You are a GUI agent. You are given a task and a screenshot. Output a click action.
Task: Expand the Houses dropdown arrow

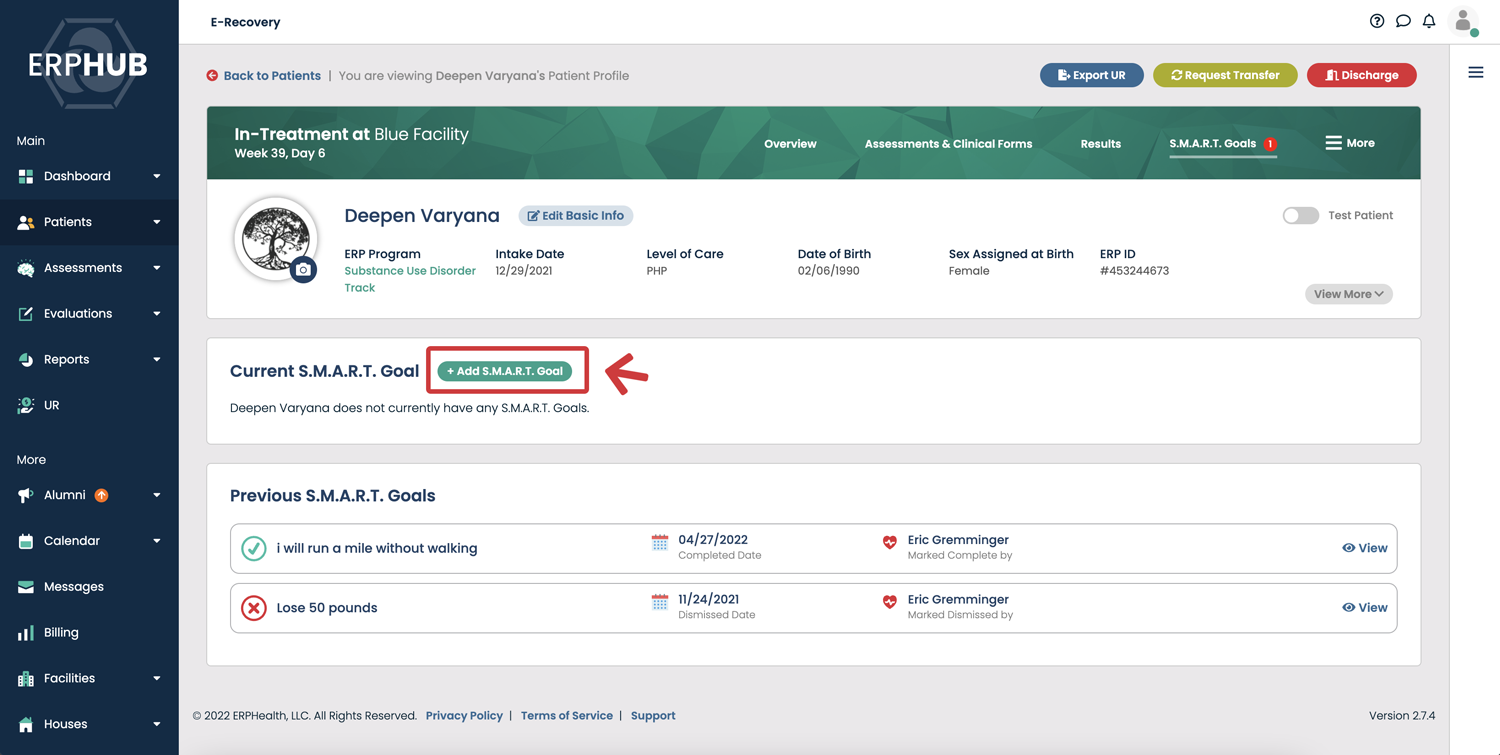(x=157, y=724)
